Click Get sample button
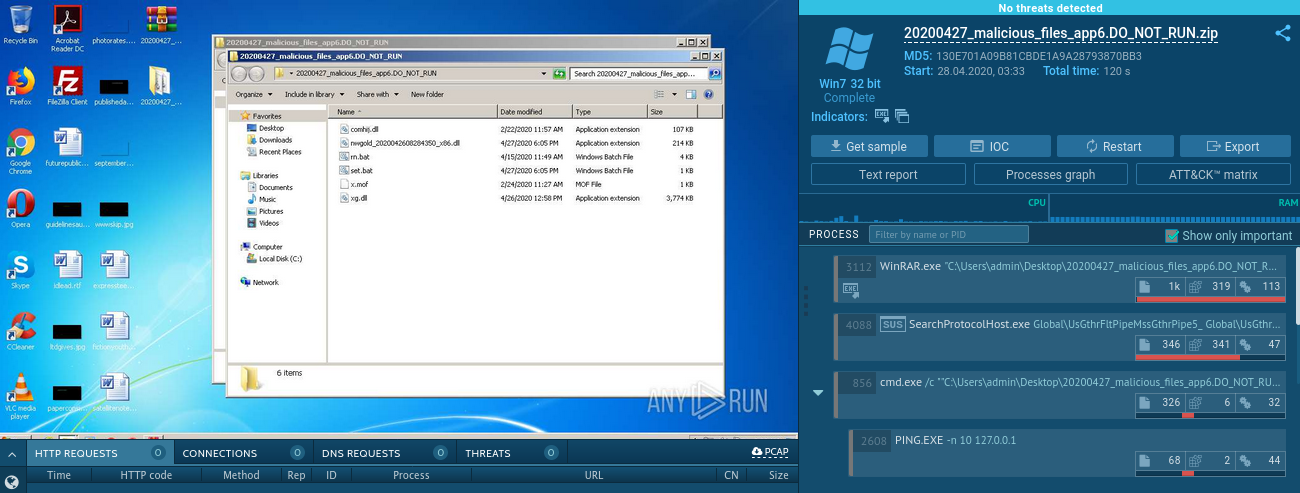The height and width of the screenshot is (493, 1300). click(869, 146)
